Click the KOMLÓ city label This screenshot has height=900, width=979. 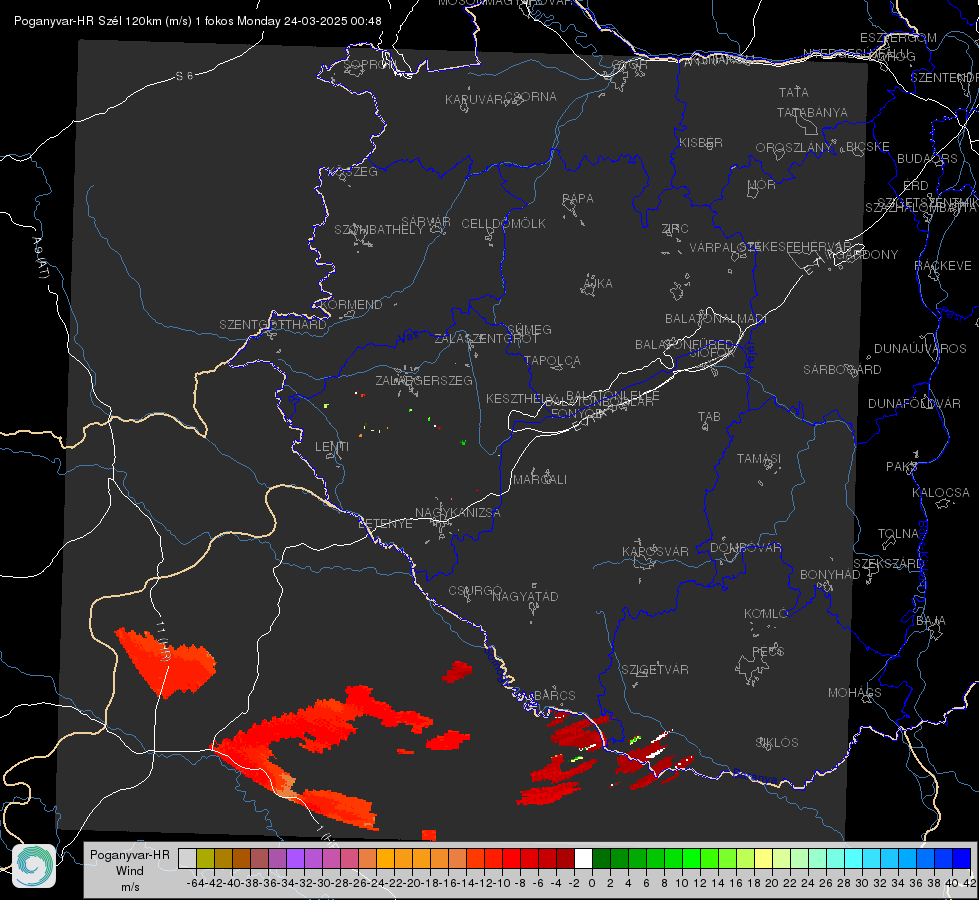[x=766, y=613]
